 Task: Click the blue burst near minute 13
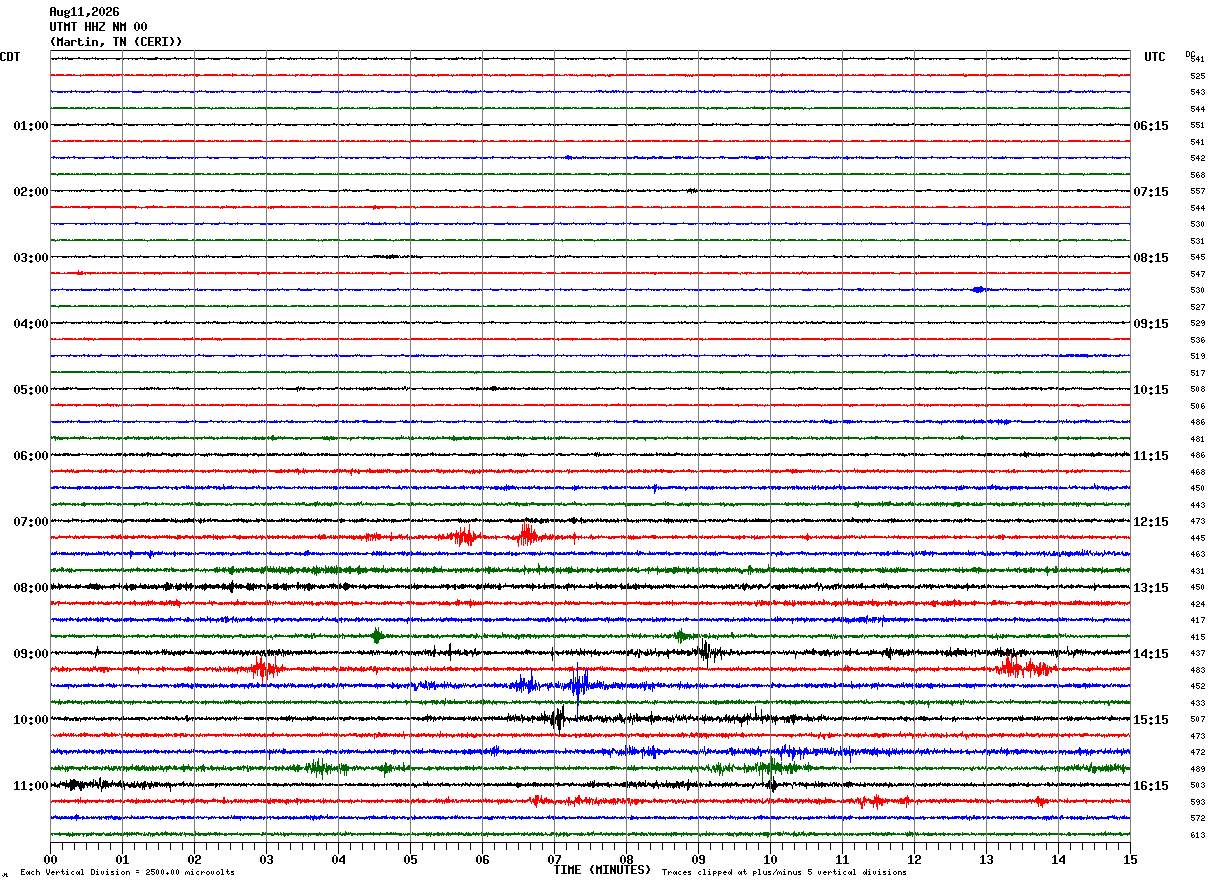(x=978, y=290)
